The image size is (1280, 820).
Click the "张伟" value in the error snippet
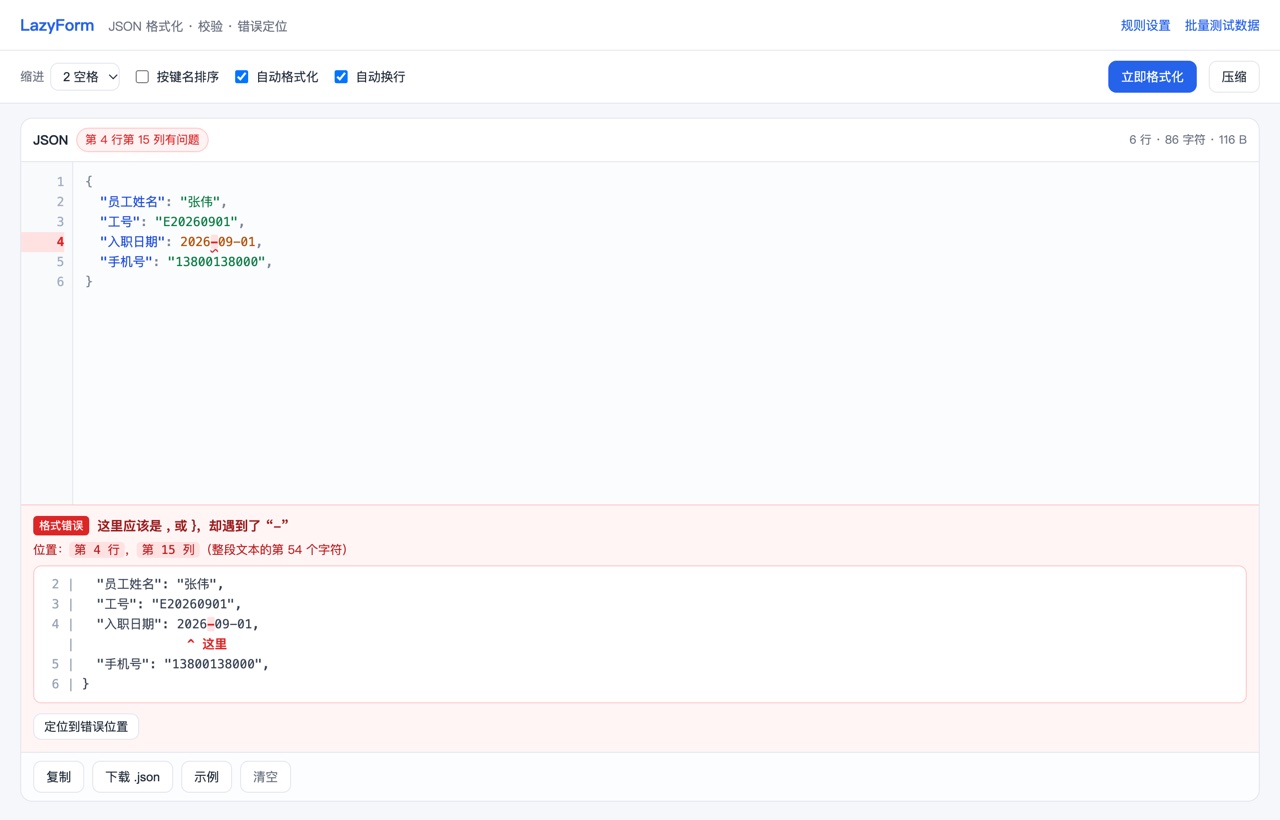197,584
